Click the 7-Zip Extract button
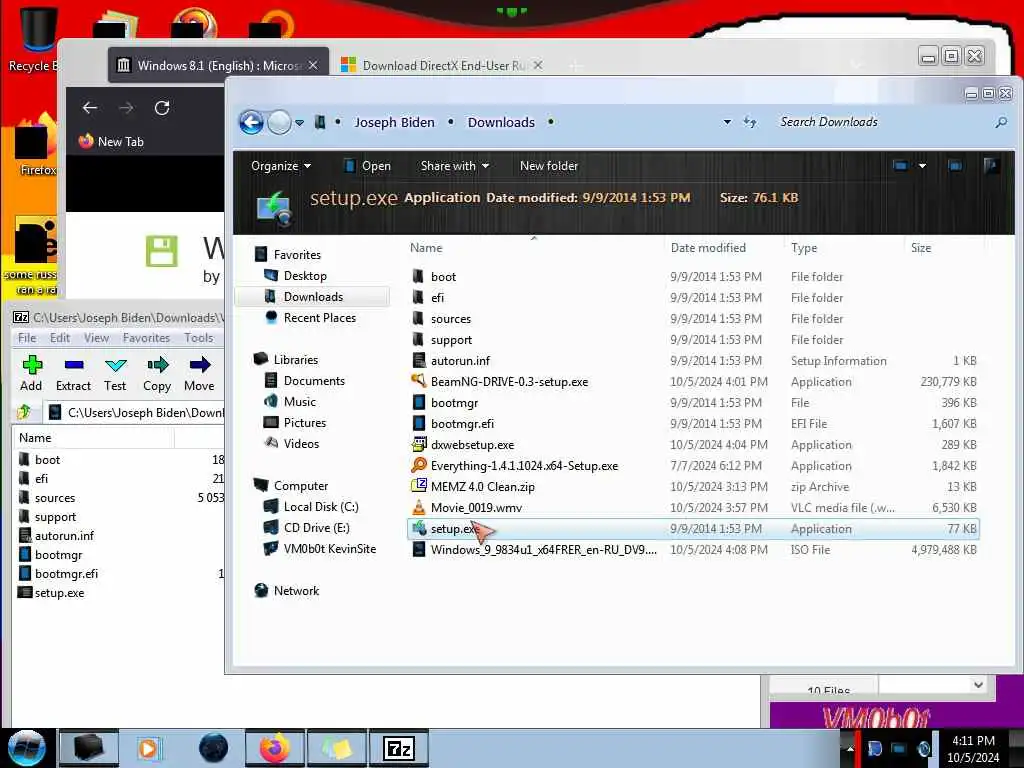Image resolution: width=1024 pixels, height=768 pixels. 73,374
